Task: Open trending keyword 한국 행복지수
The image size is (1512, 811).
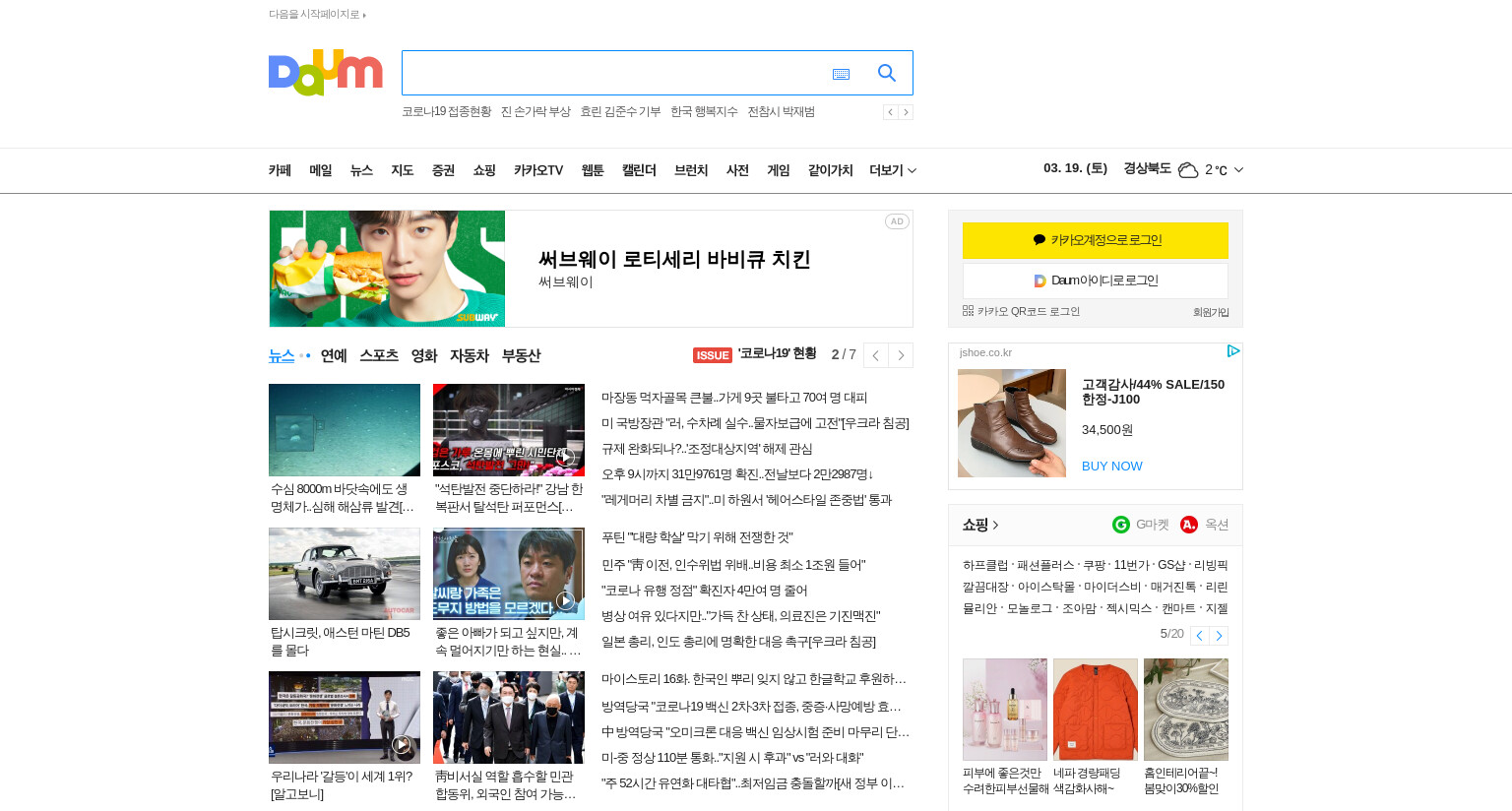Action: pos(704,112)
